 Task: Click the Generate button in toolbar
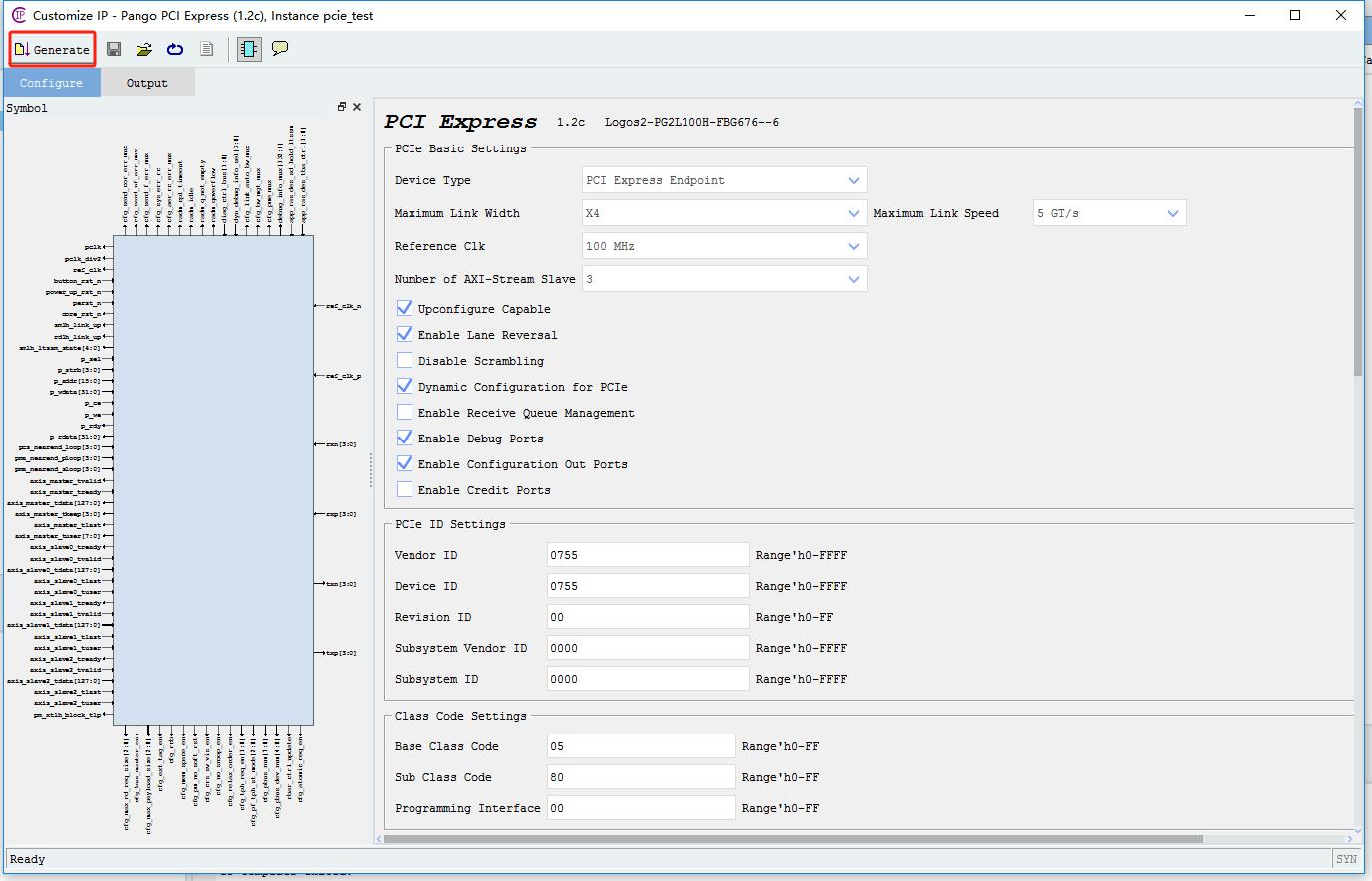click(x=52, y=49)
